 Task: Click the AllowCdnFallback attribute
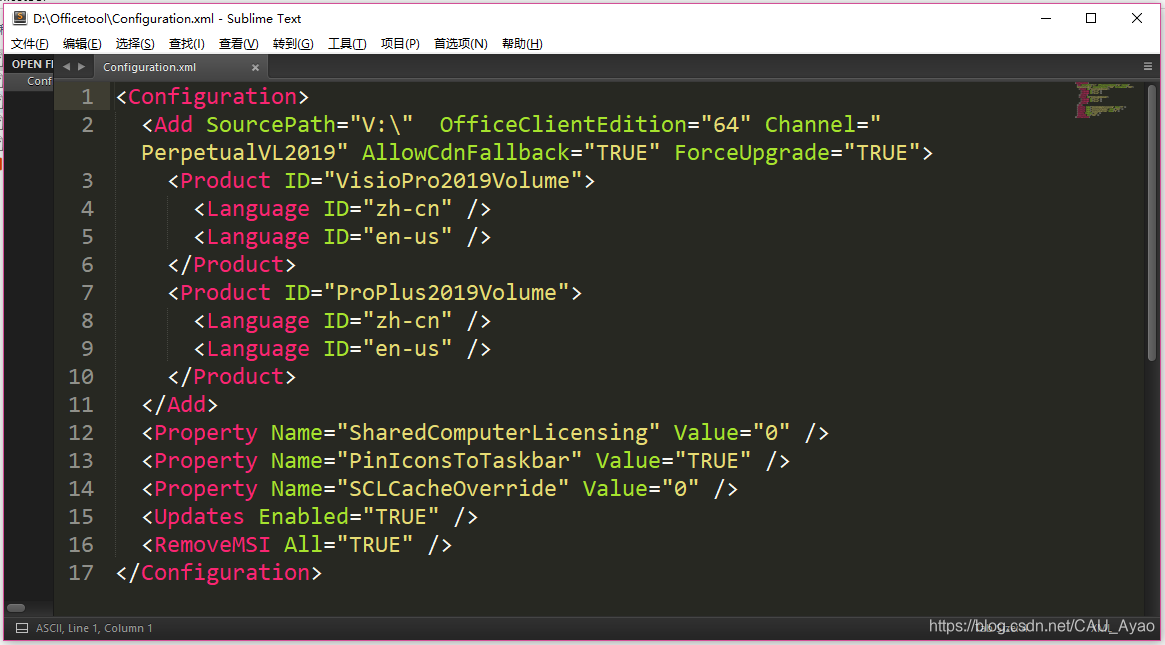click(x=466, y=152)
